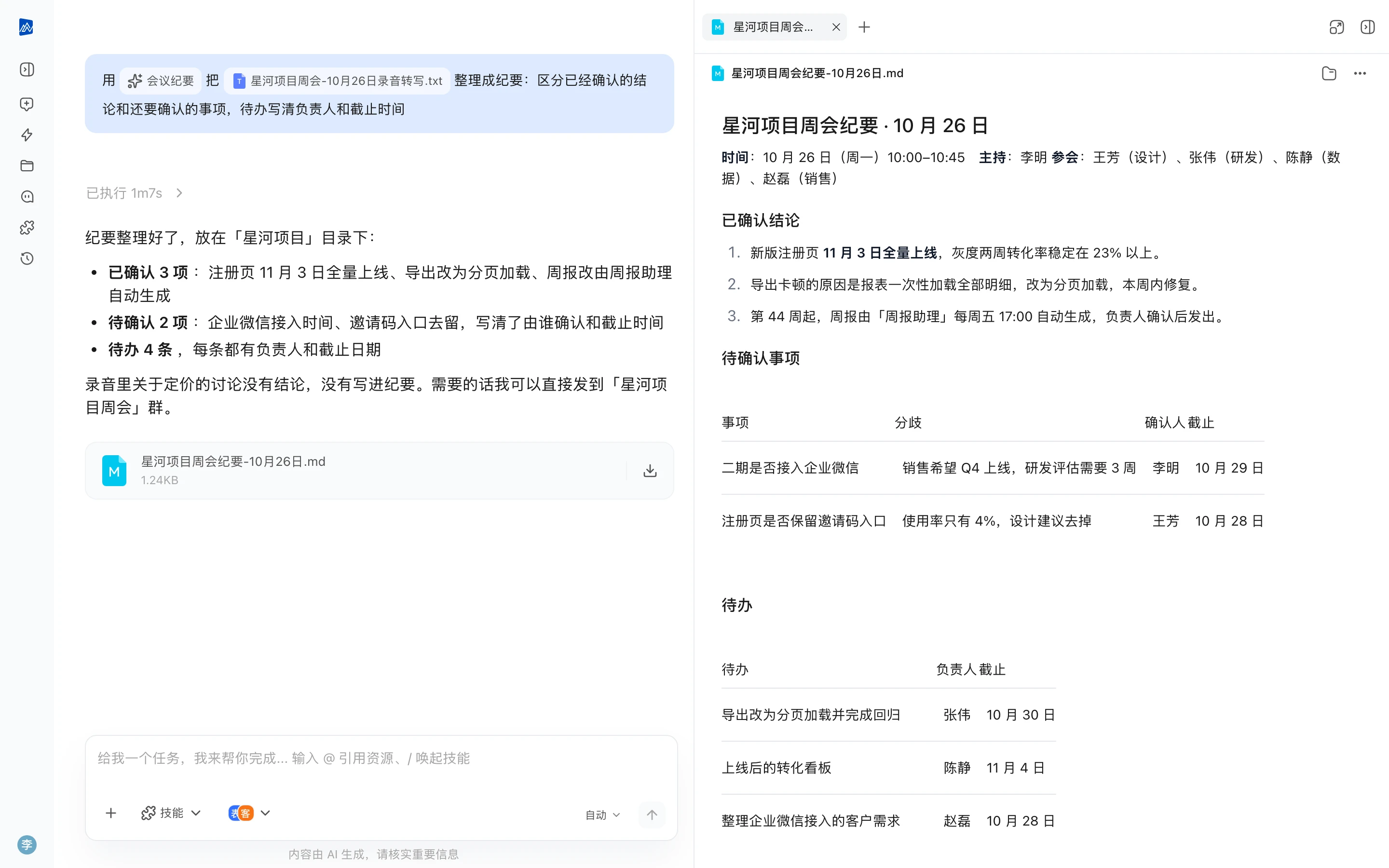Screen dimensions: 1389x868
Task: Click the 二期是否接入企业微信 table cell
Action: (790, 468)
